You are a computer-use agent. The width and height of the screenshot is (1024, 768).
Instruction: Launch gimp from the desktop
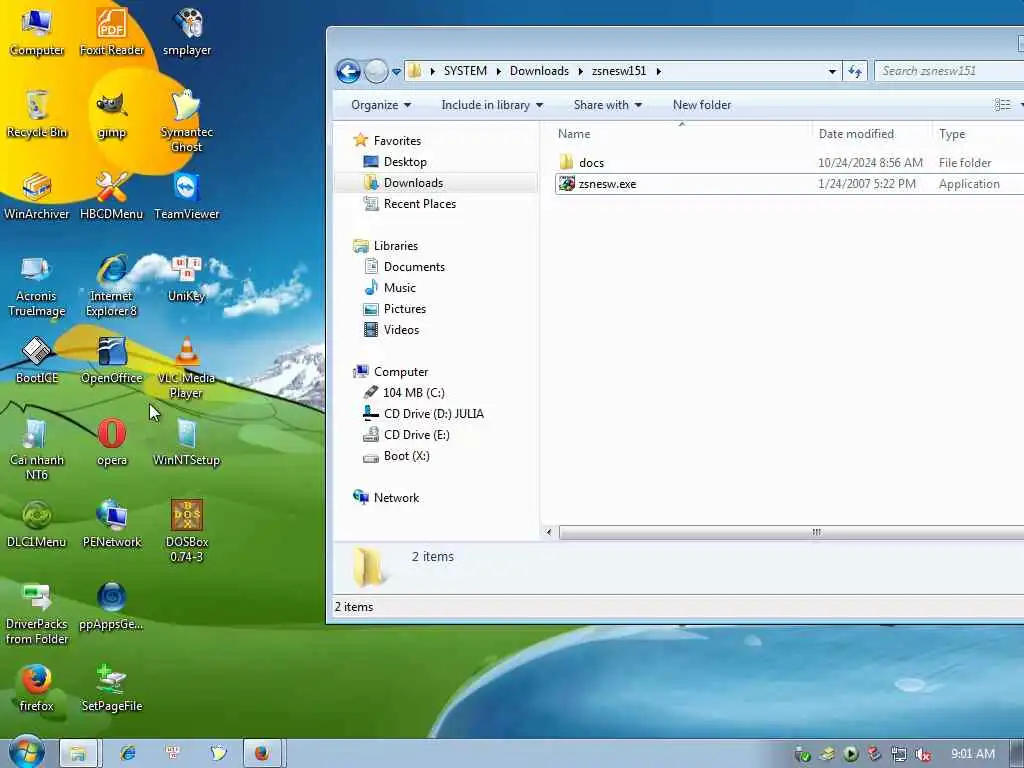tap(112, 114)
